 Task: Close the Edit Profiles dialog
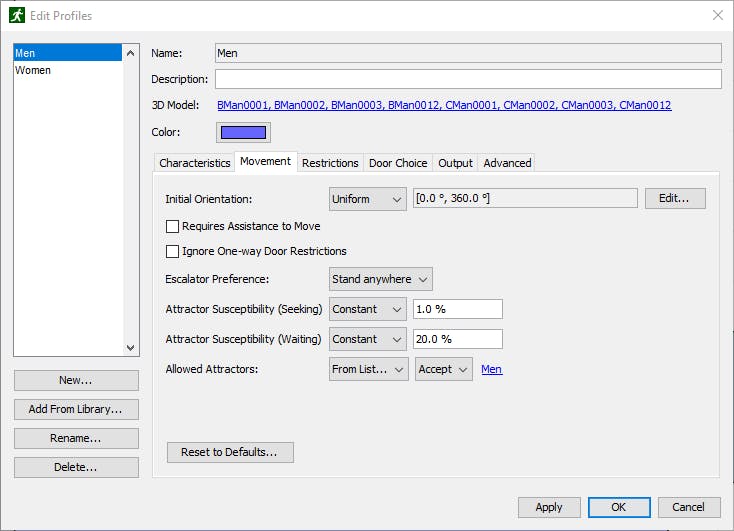point(717,15)
